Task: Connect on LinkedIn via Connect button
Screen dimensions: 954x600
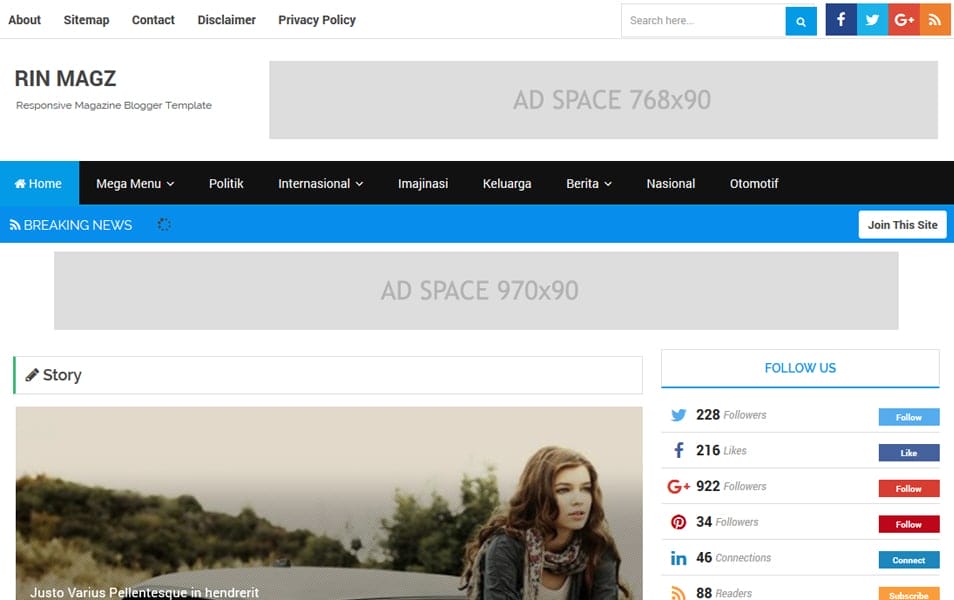Action: tap(908, 559)
